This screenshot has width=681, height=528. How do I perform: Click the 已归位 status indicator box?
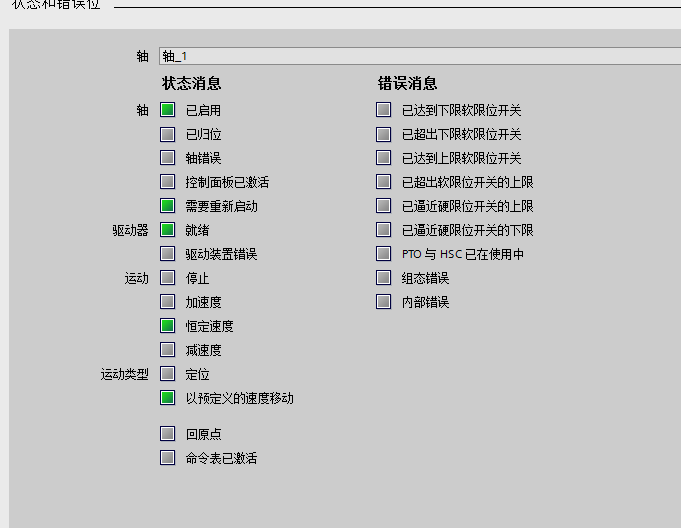coord(168,134)
